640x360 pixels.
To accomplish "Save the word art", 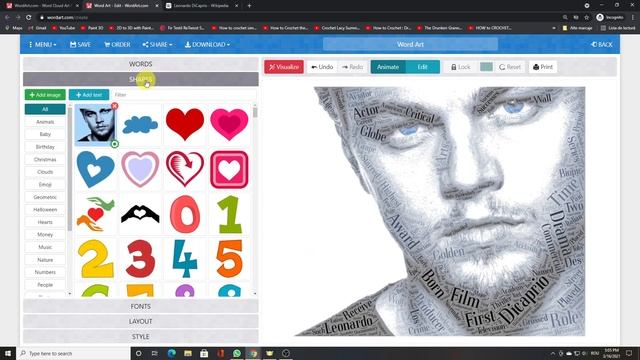I will 80,44.
